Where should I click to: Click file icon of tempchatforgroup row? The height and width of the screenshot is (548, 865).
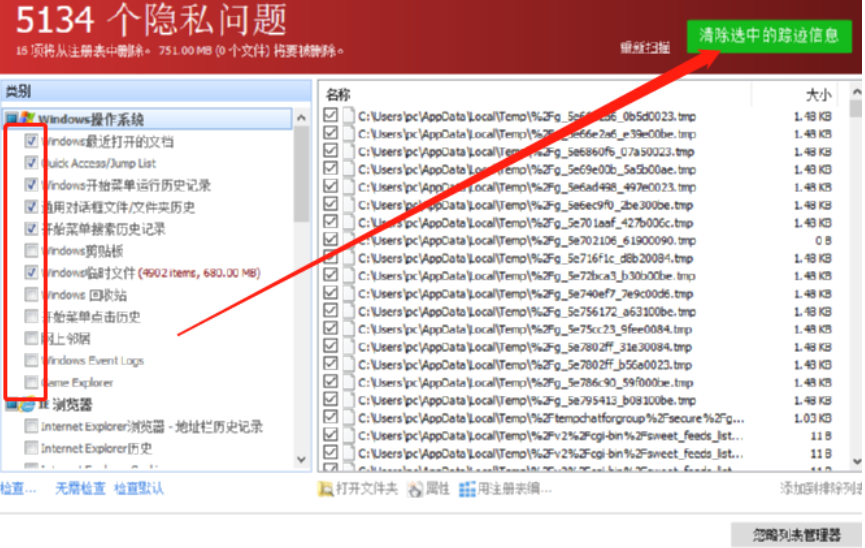pos(349,418)
